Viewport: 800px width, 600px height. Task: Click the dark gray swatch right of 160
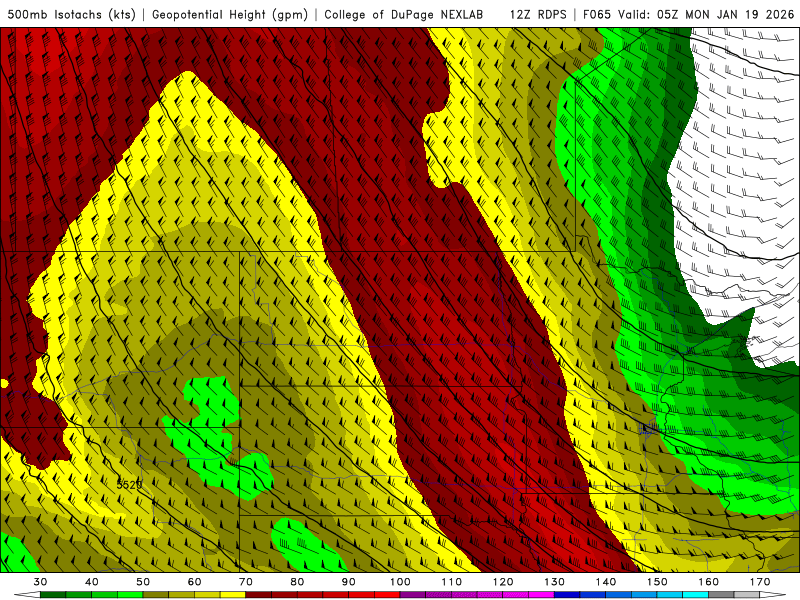click(x=721, y=595)
